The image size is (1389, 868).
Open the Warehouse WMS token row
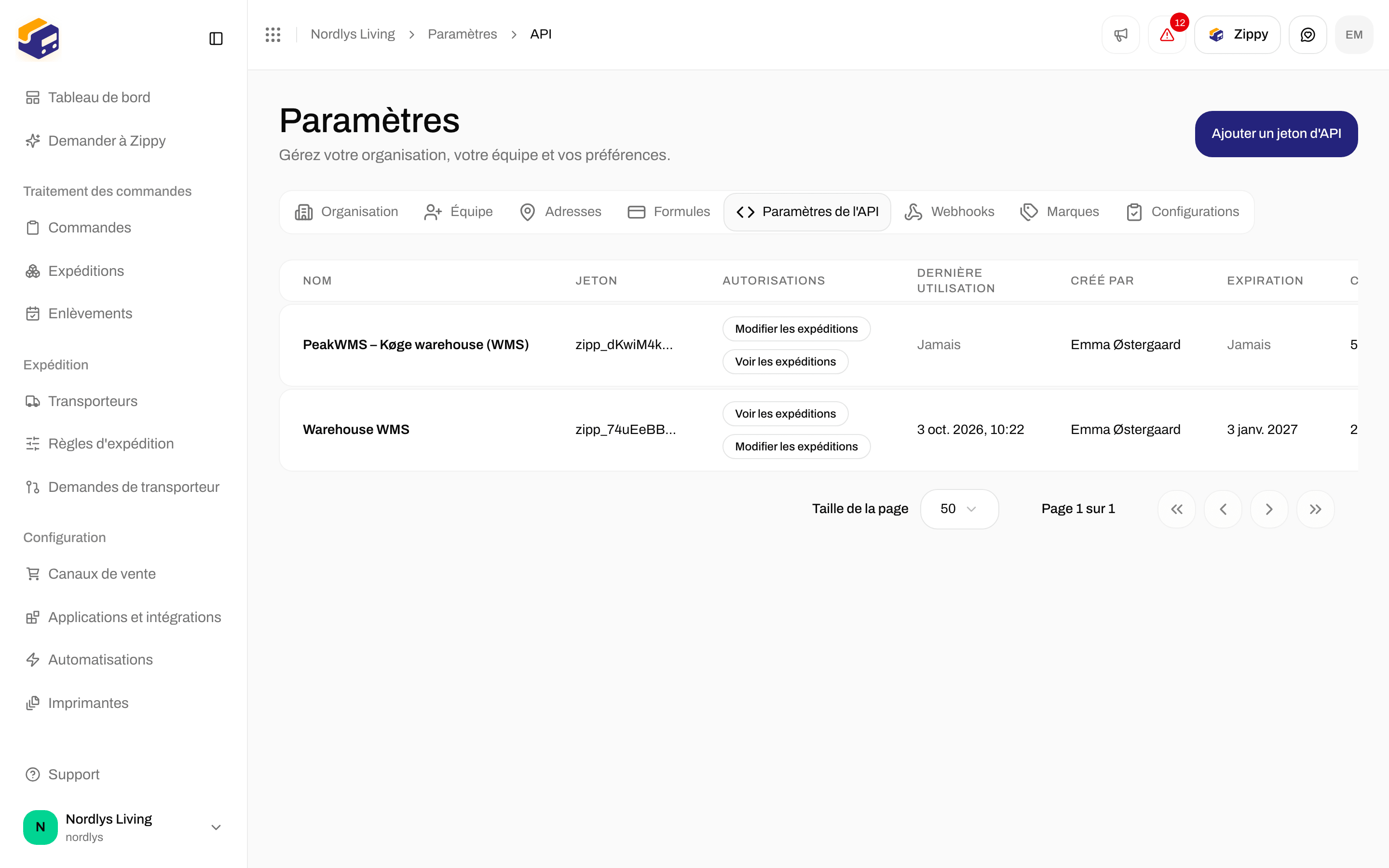818,429
